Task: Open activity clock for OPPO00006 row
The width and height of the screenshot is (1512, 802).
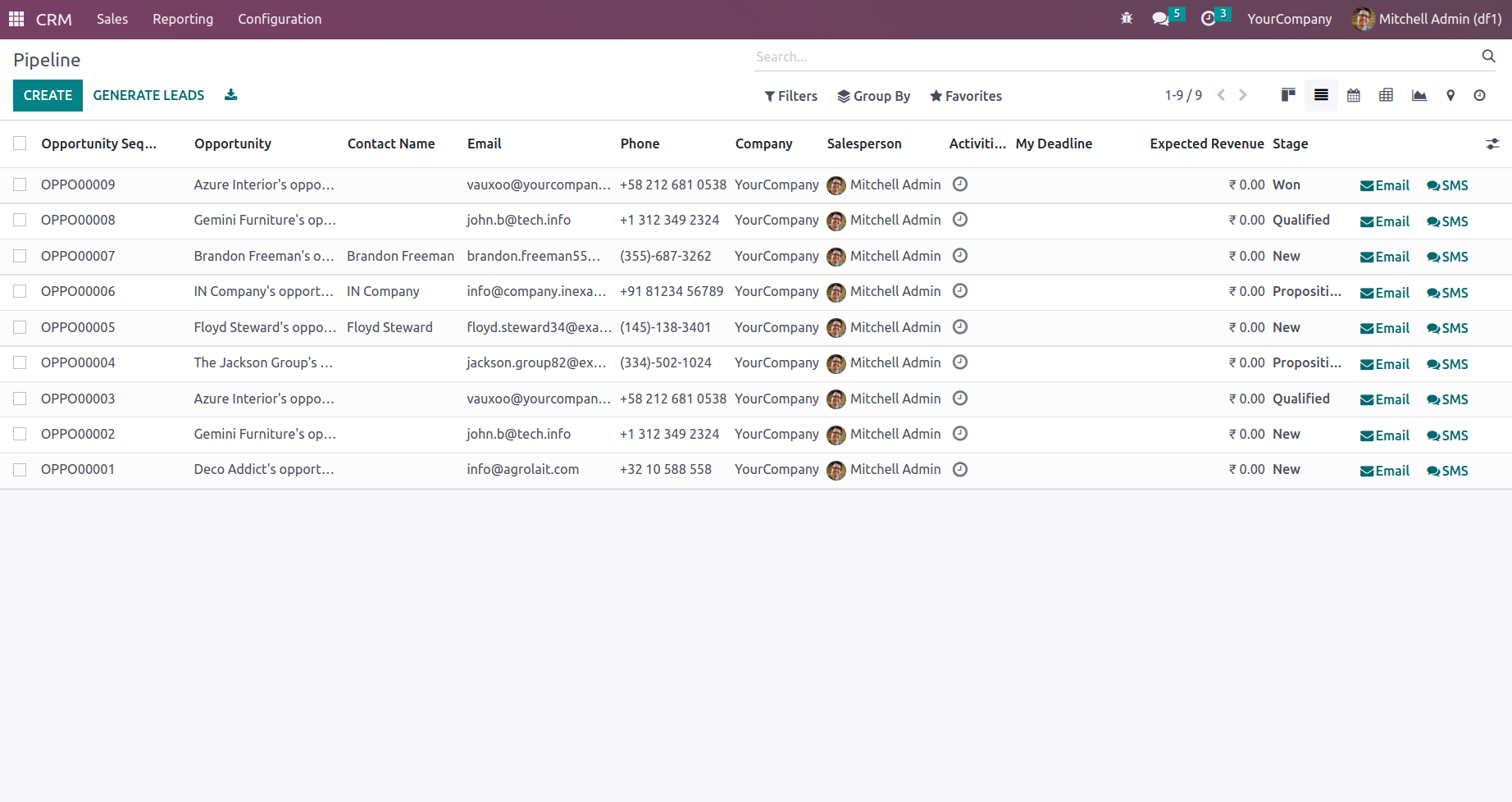Action: pos(960,291)
